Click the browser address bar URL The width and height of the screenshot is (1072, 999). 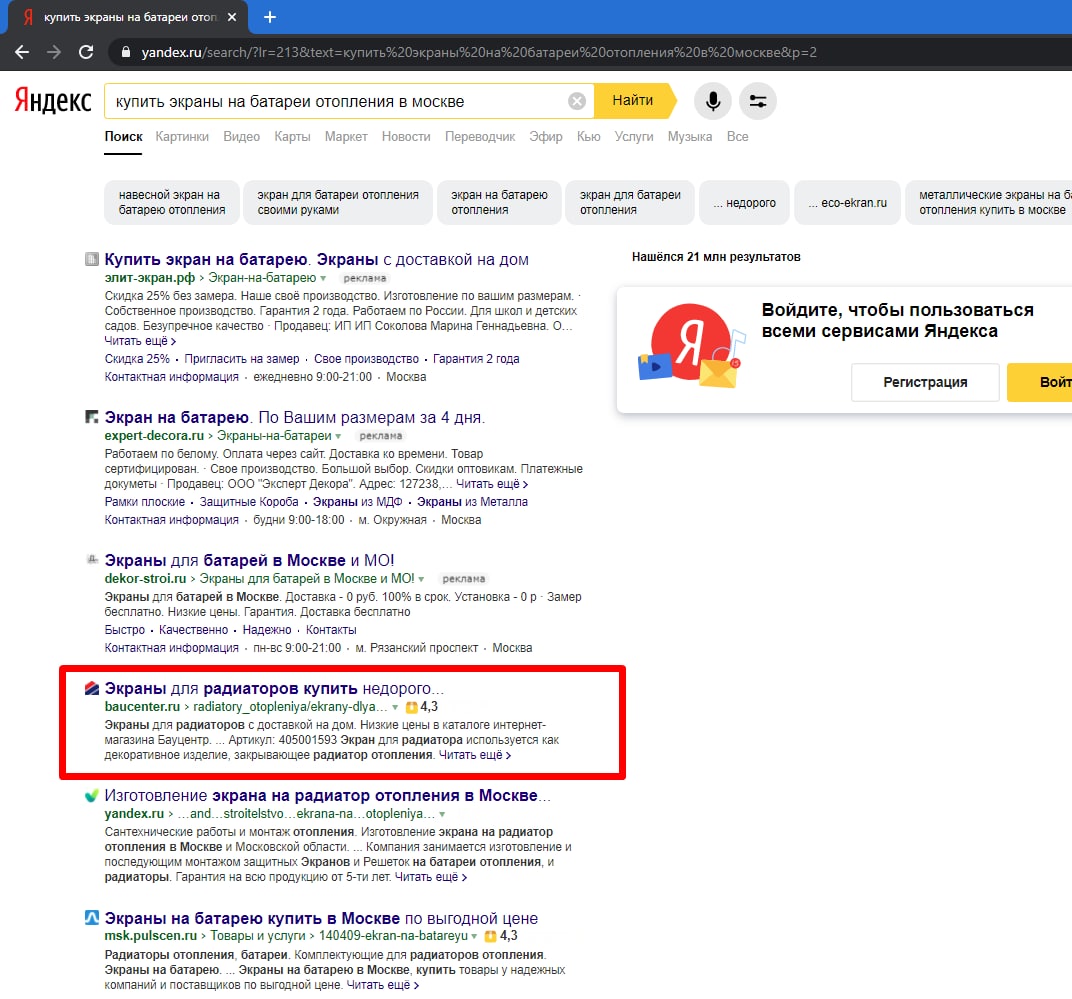[479, 52]
